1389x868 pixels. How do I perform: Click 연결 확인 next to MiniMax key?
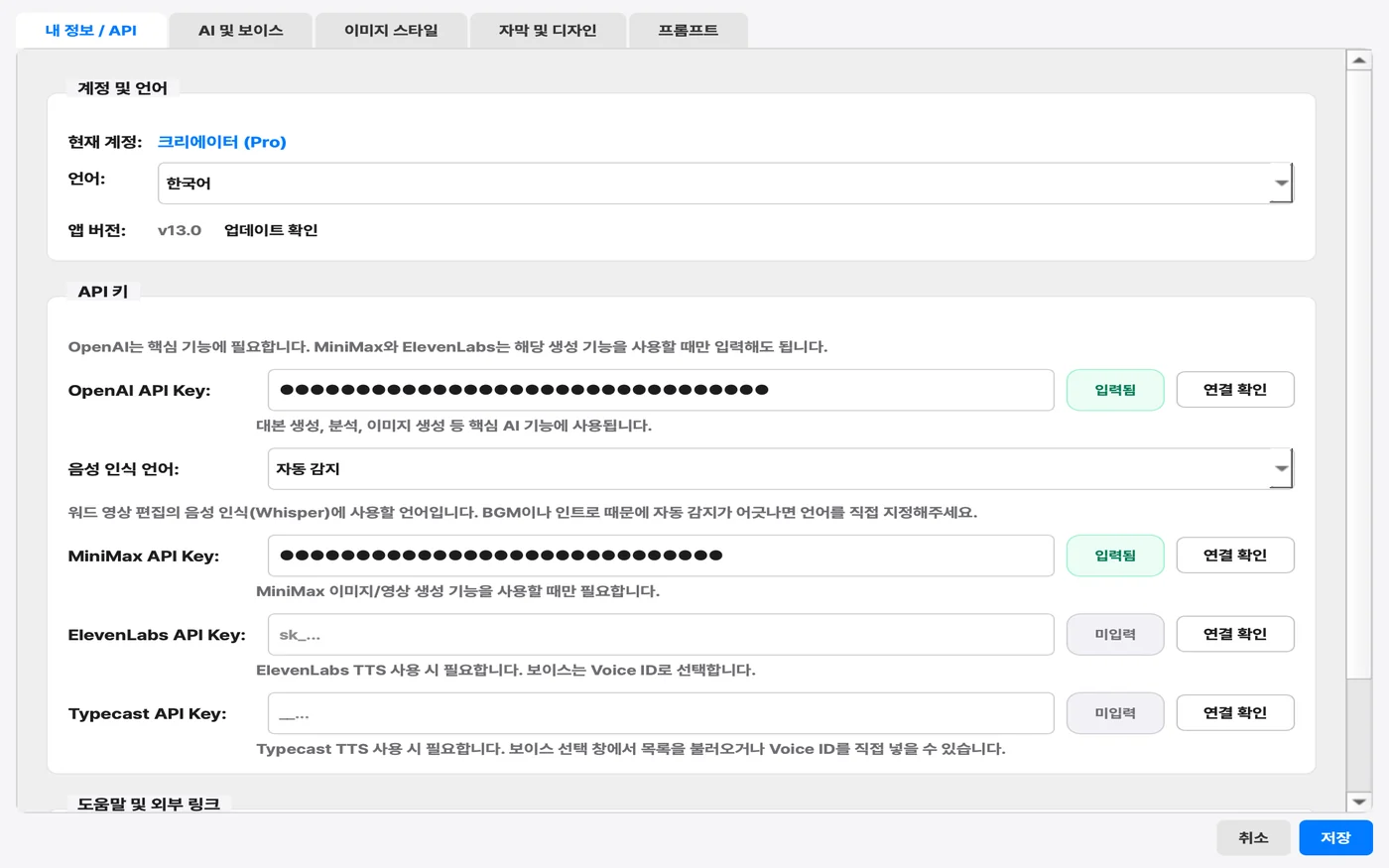click(1235, 556)
